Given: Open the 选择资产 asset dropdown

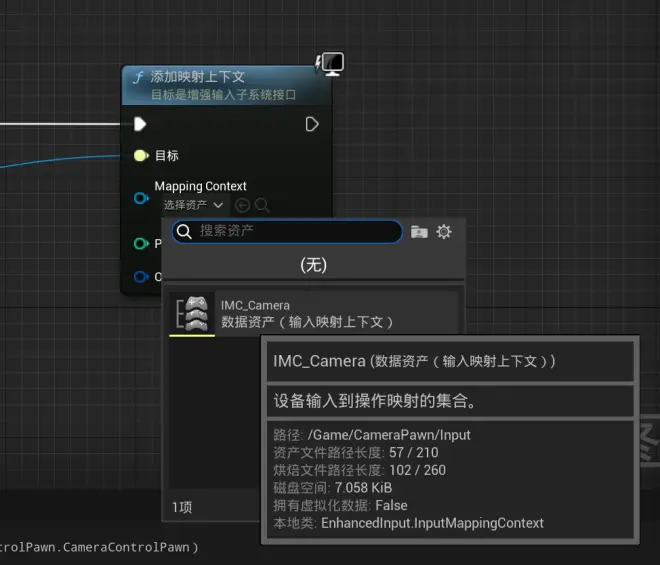Looking at the screenshot, I should (x=194, y=205).
